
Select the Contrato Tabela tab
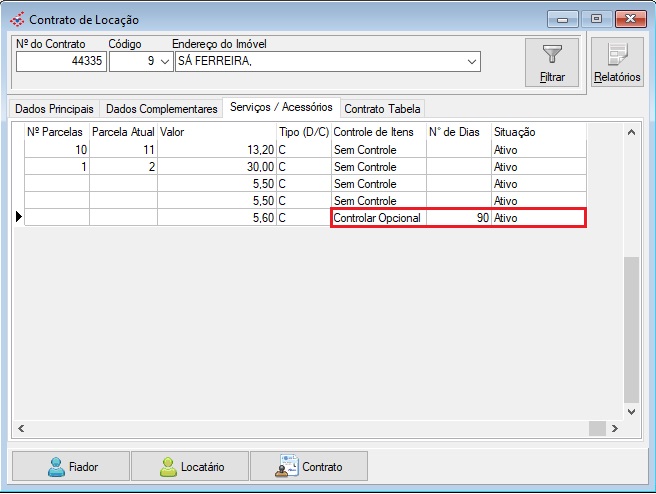tap(383, 109)
